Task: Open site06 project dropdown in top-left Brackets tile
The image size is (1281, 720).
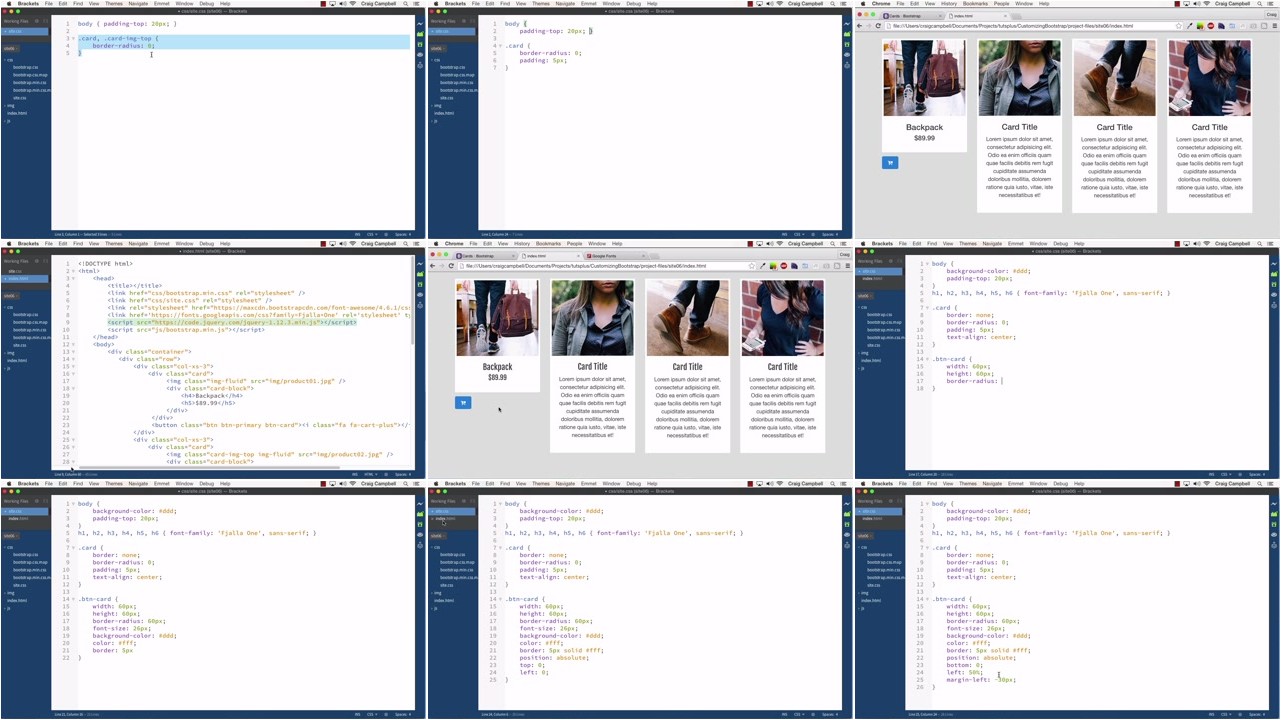Action: 10,48
